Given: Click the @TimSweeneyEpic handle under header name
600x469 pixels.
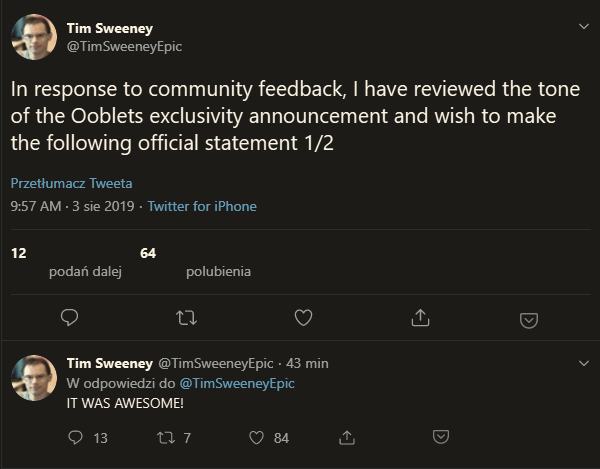Looking at the screenshot, I should coord(124,46).
